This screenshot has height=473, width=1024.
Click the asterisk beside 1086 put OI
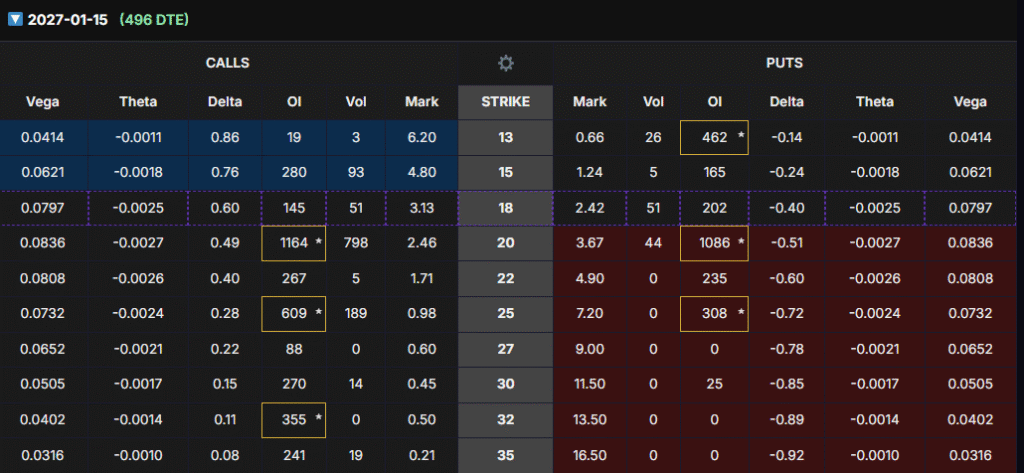741,242
